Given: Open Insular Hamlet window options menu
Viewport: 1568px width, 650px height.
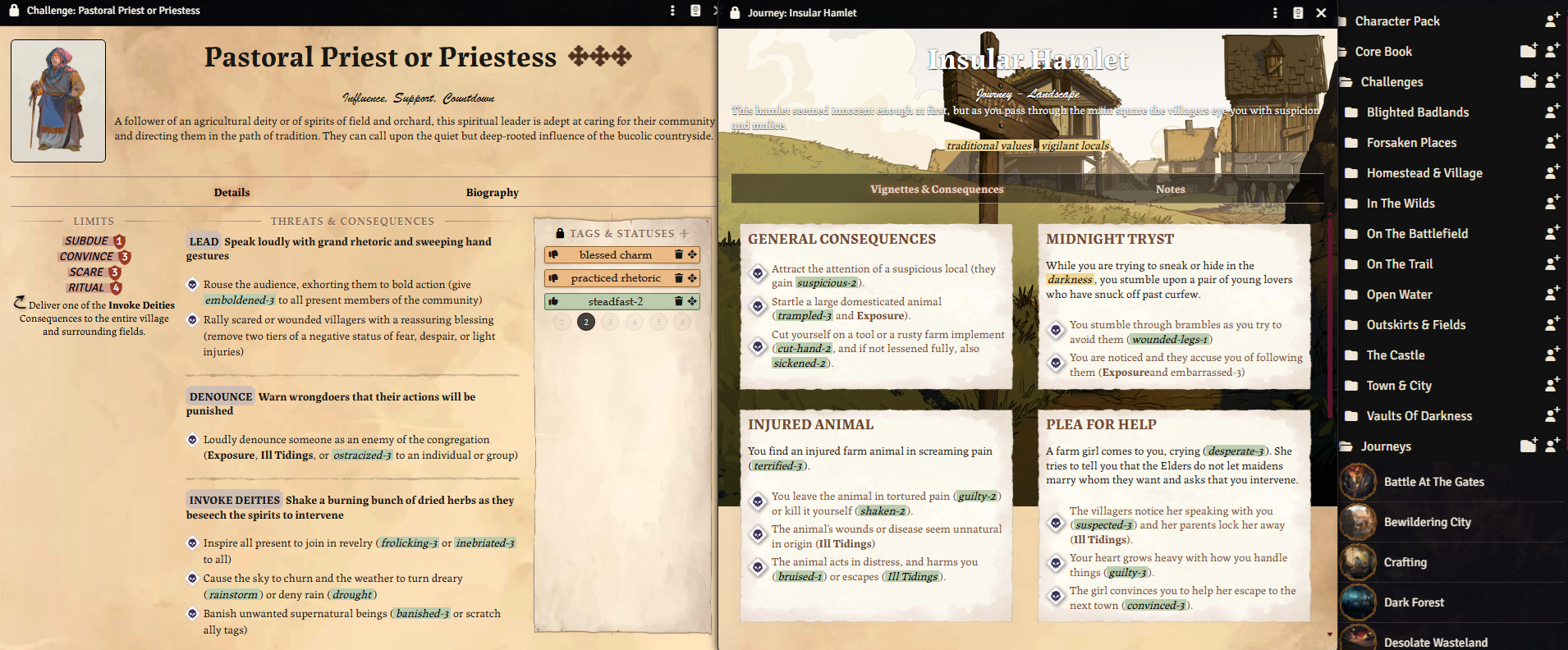Looking at the screenshot, I should (x=1275, y=13).
